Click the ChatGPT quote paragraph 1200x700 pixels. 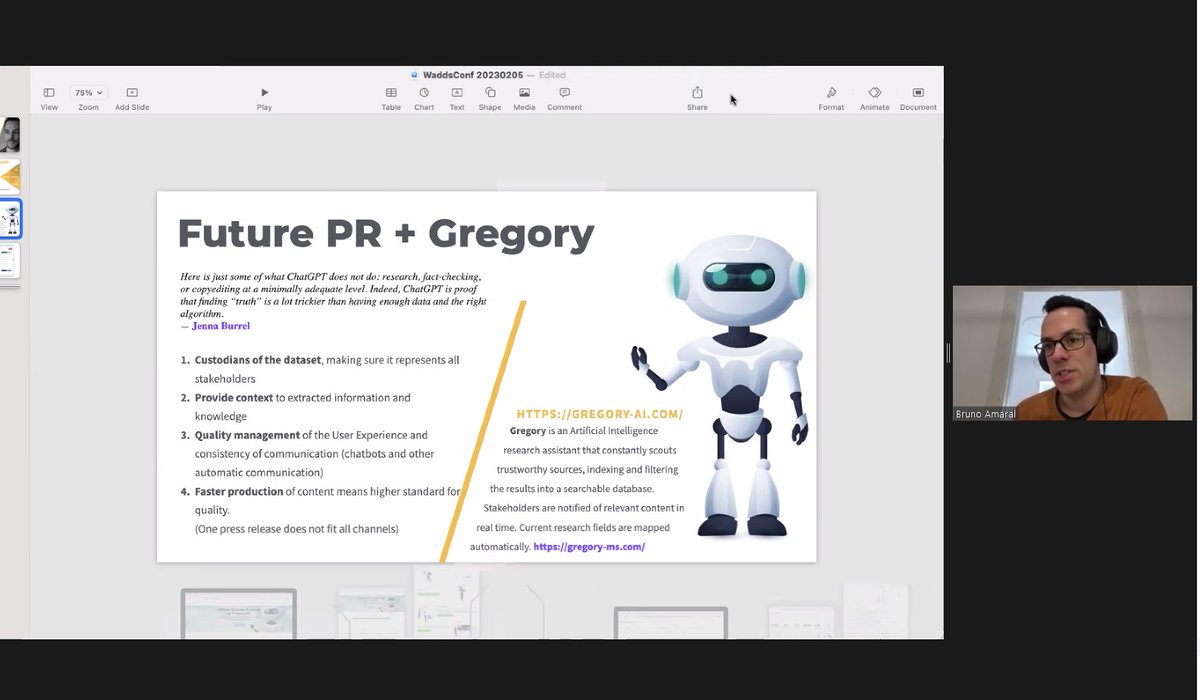[333, 295]
